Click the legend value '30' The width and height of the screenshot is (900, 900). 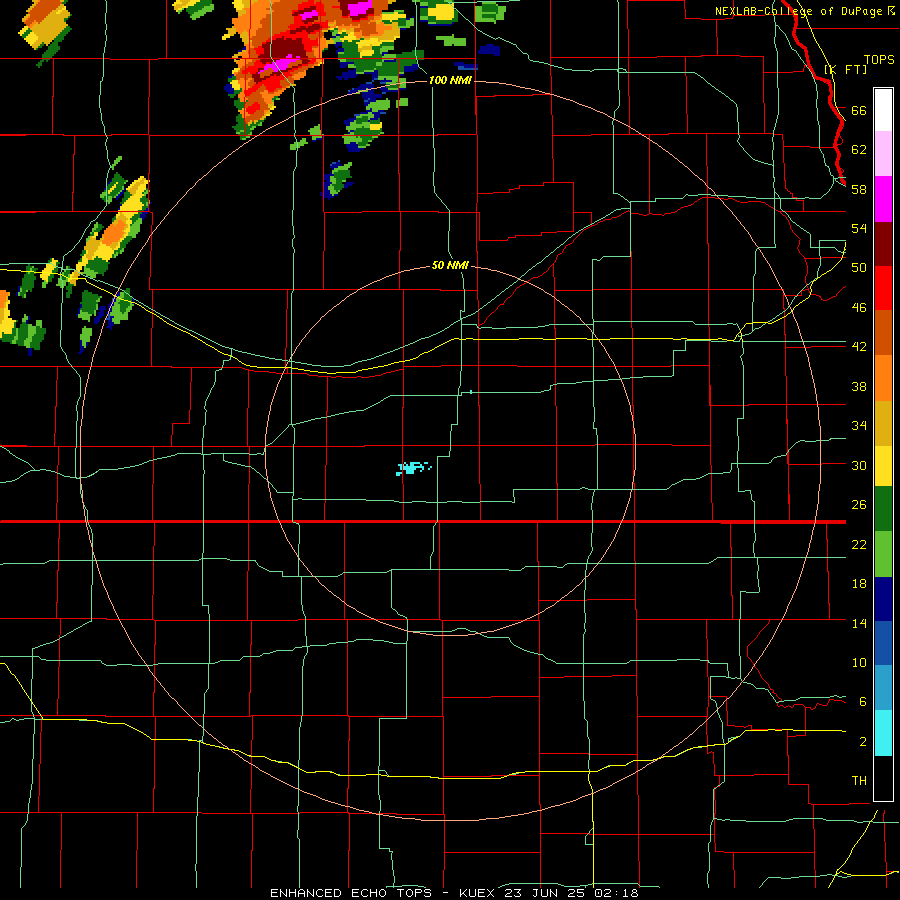(x=859, y=465)
